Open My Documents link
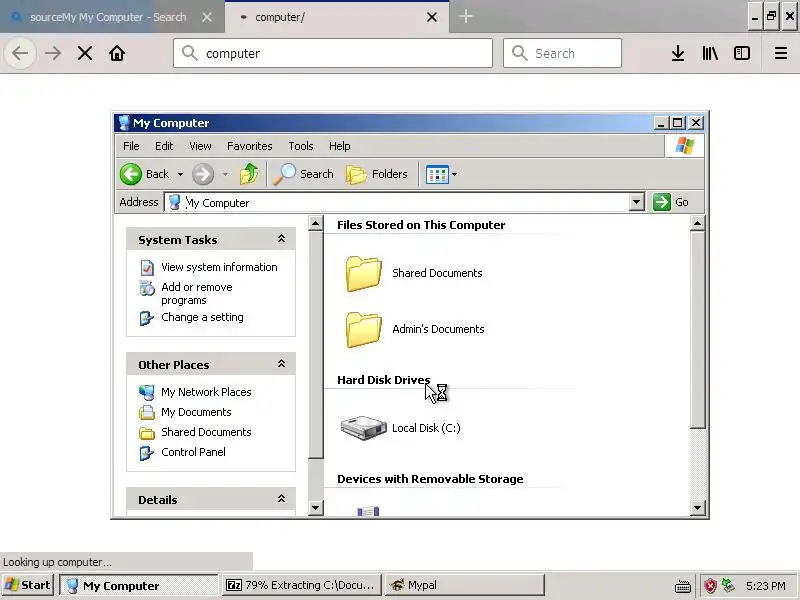Viewport: 800px width, 600px height. pyautogui.click(x=196, y=412)
